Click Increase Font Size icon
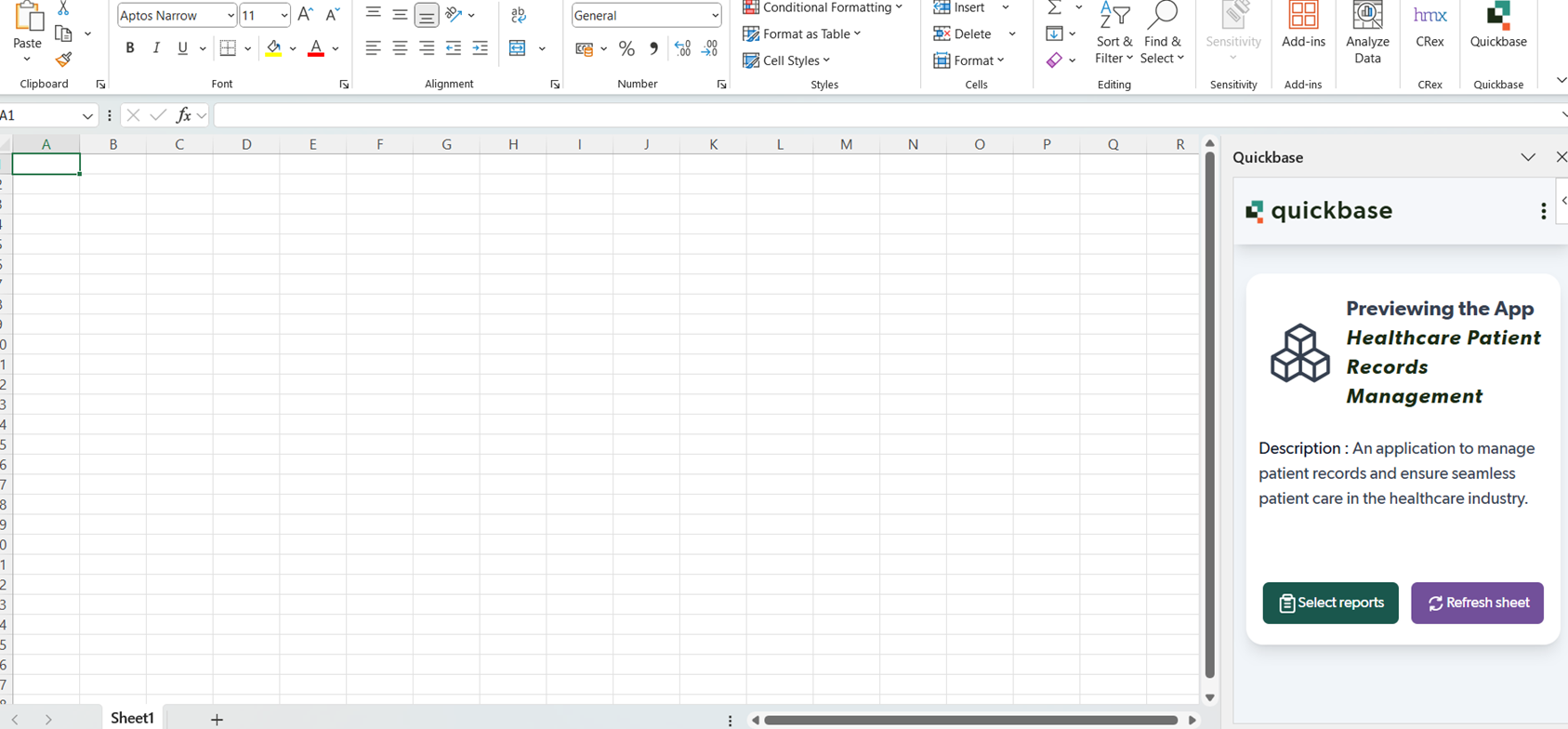The image size is (1568, 729). coord(305,15)
